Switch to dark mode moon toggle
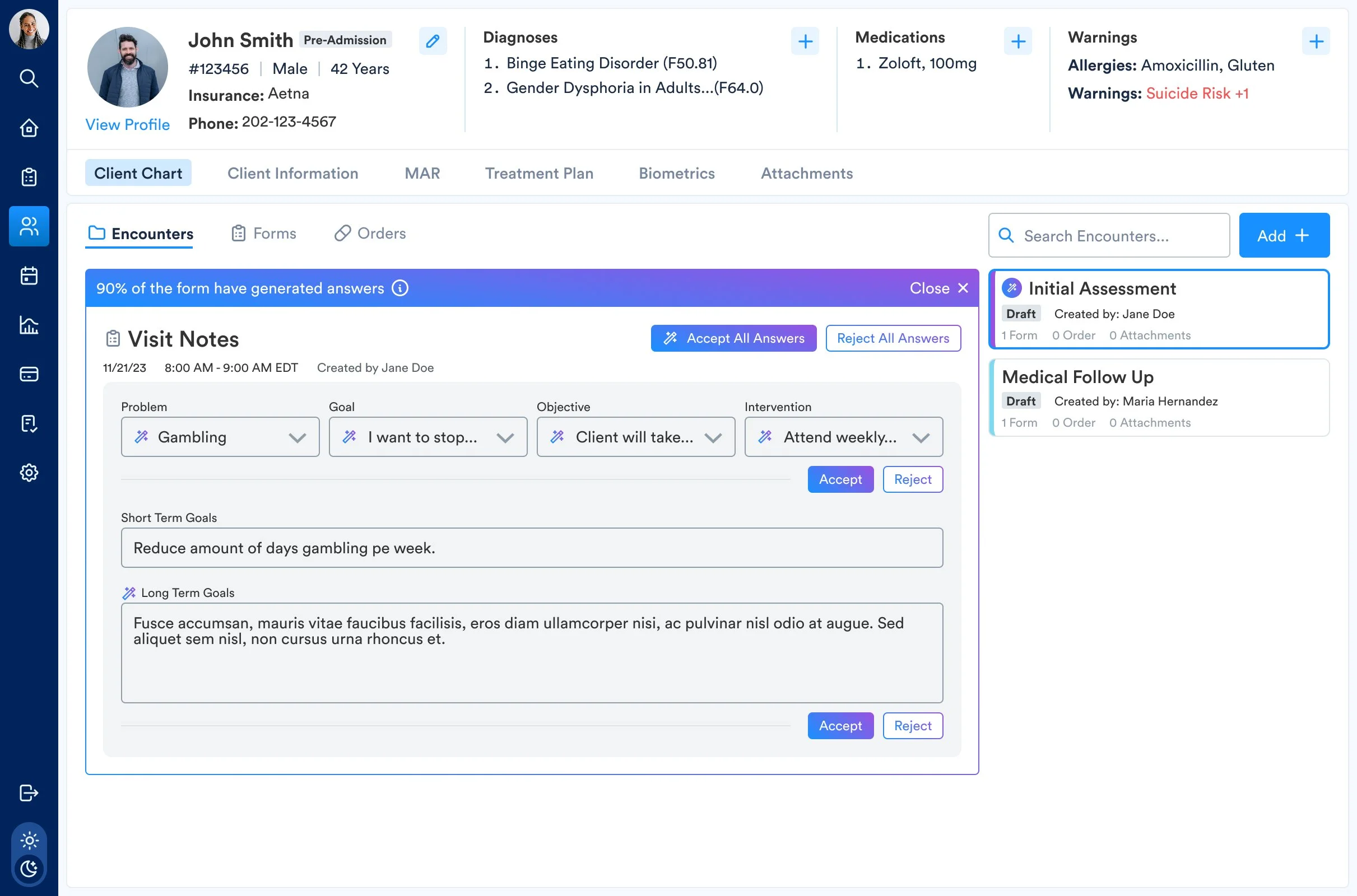1357x896 pixels. point(29,869)
